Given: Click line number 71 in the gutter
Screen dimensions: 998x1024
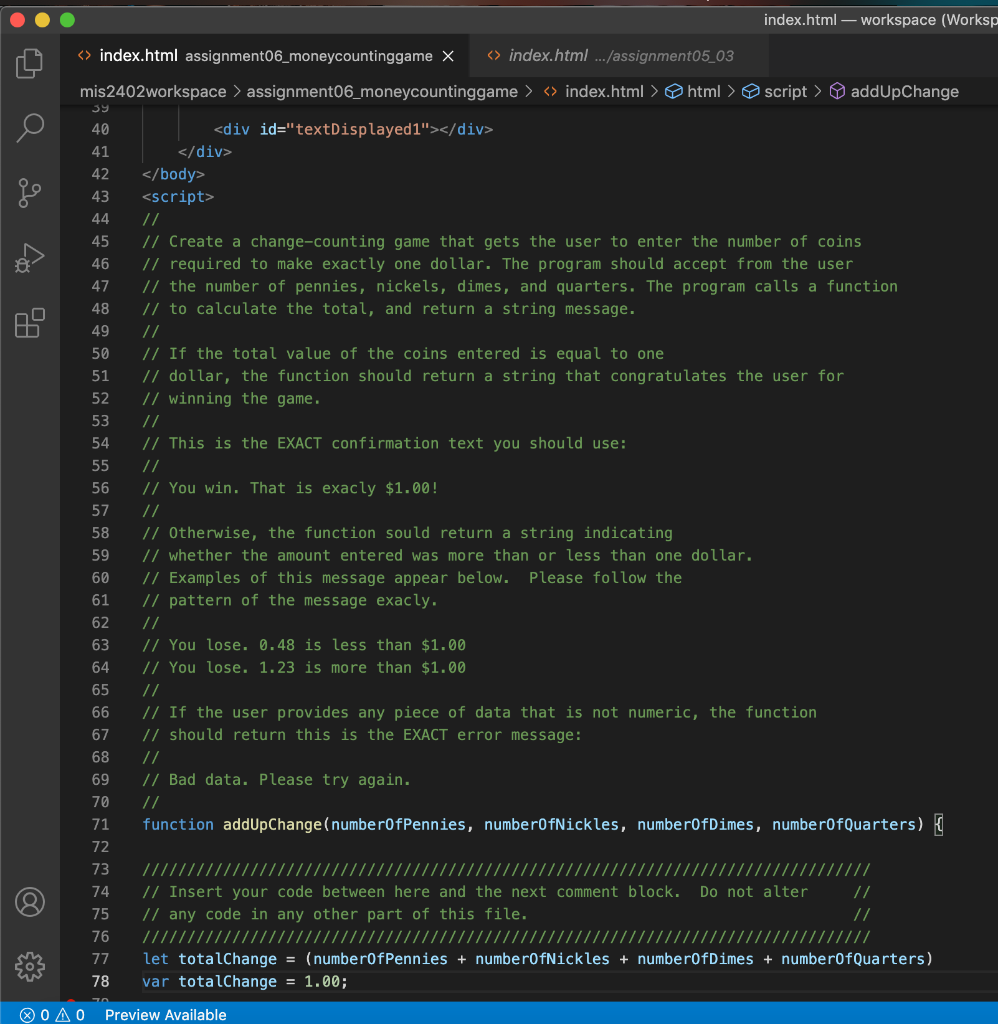Looking at the screenshot, I should click(x=100, y=824).
